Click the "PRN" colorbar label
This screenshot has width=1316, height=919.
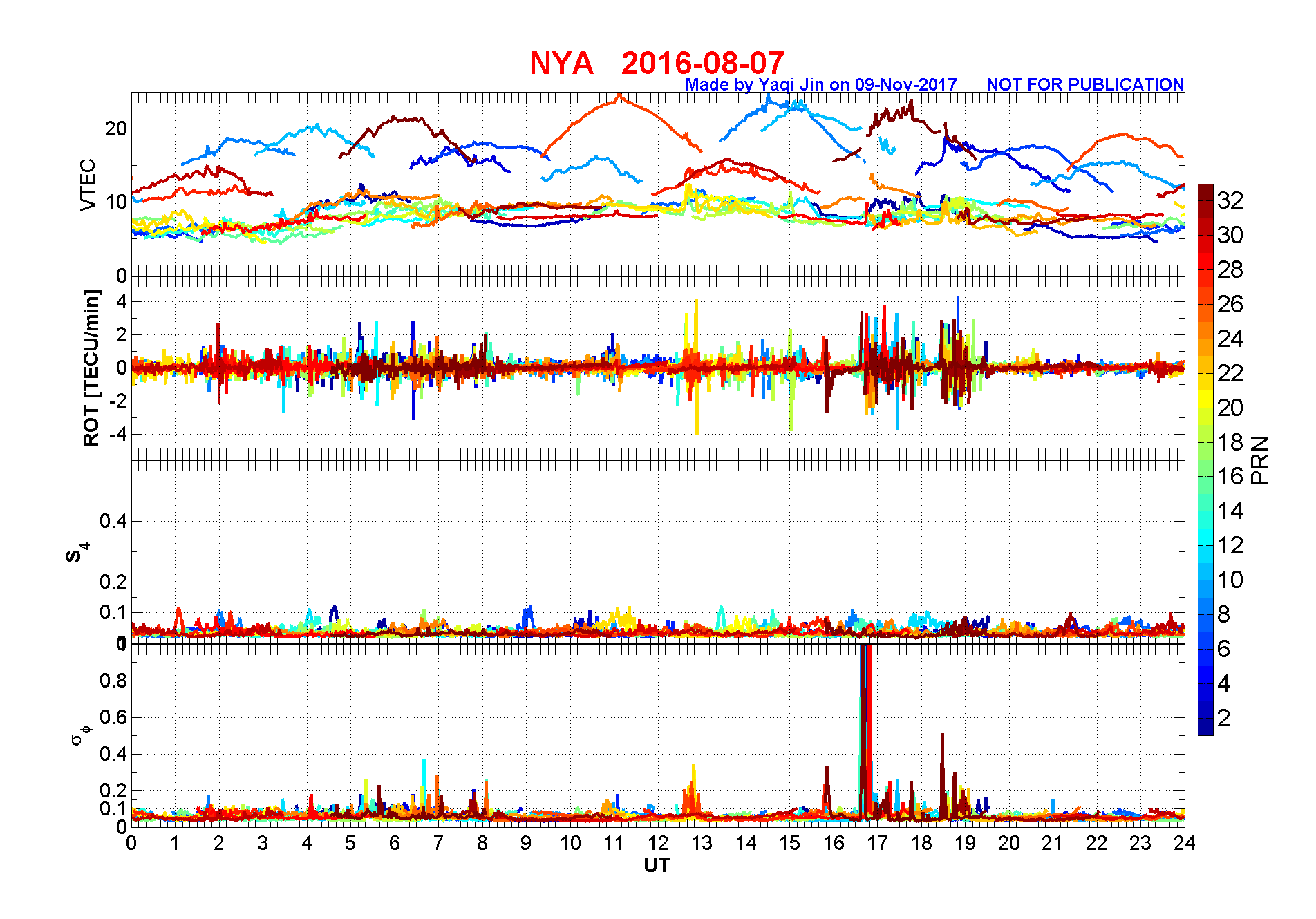click(1261, 460)
